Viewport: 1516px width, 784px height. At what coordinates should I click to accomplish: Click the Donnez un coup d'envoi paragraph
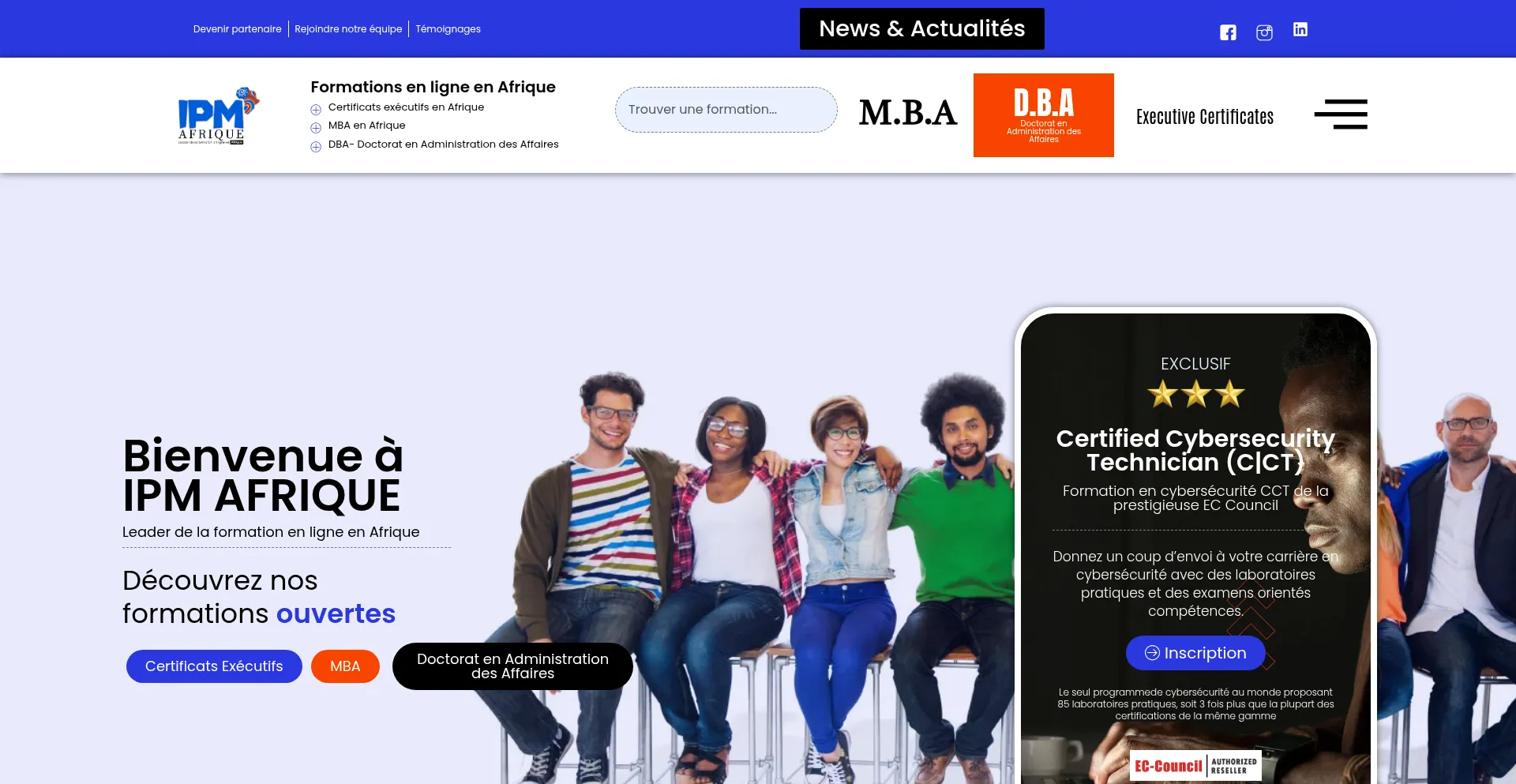pos(1195,583)
